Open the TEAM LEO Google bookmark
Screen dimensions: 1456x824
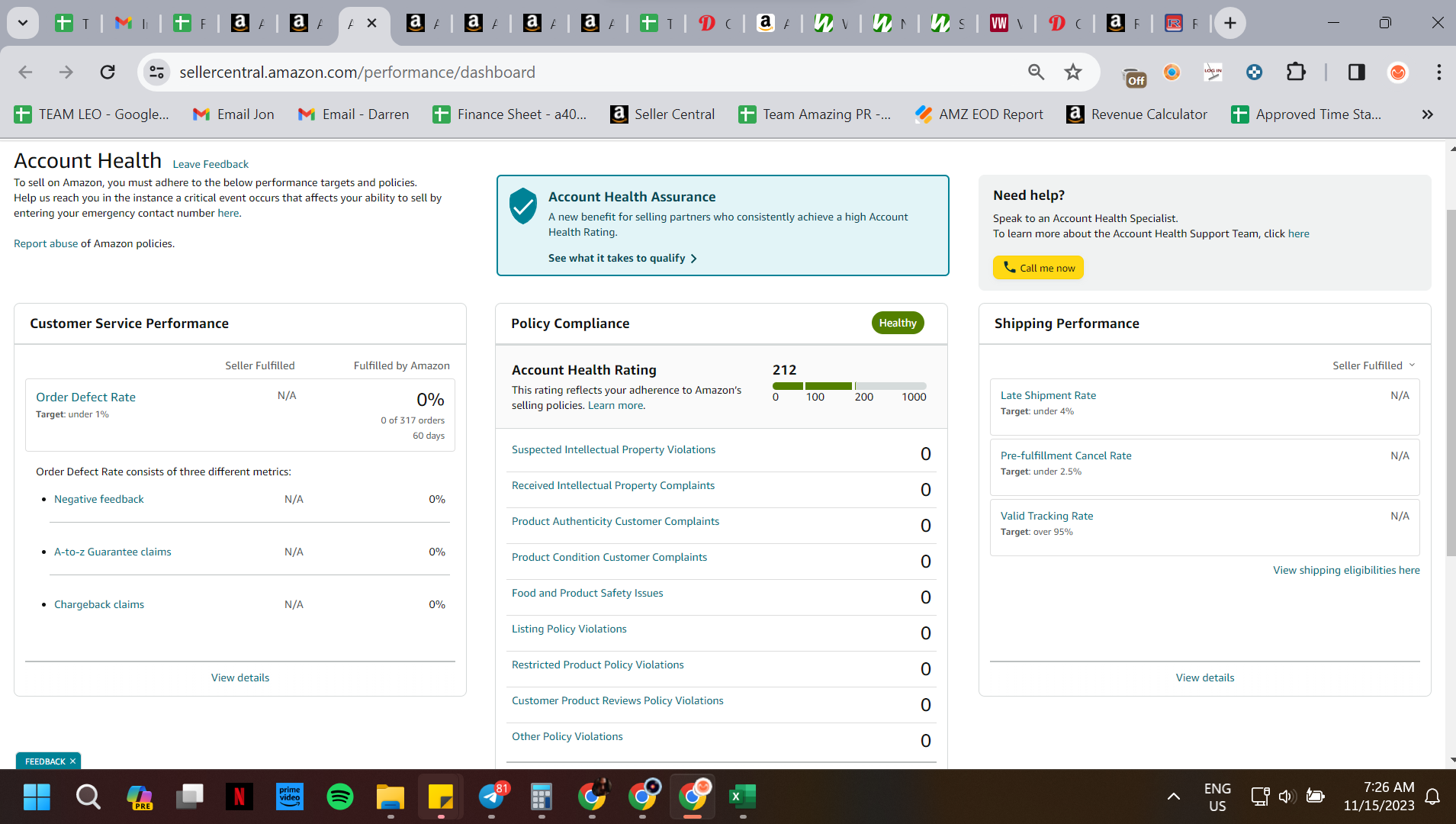point(92,114)
